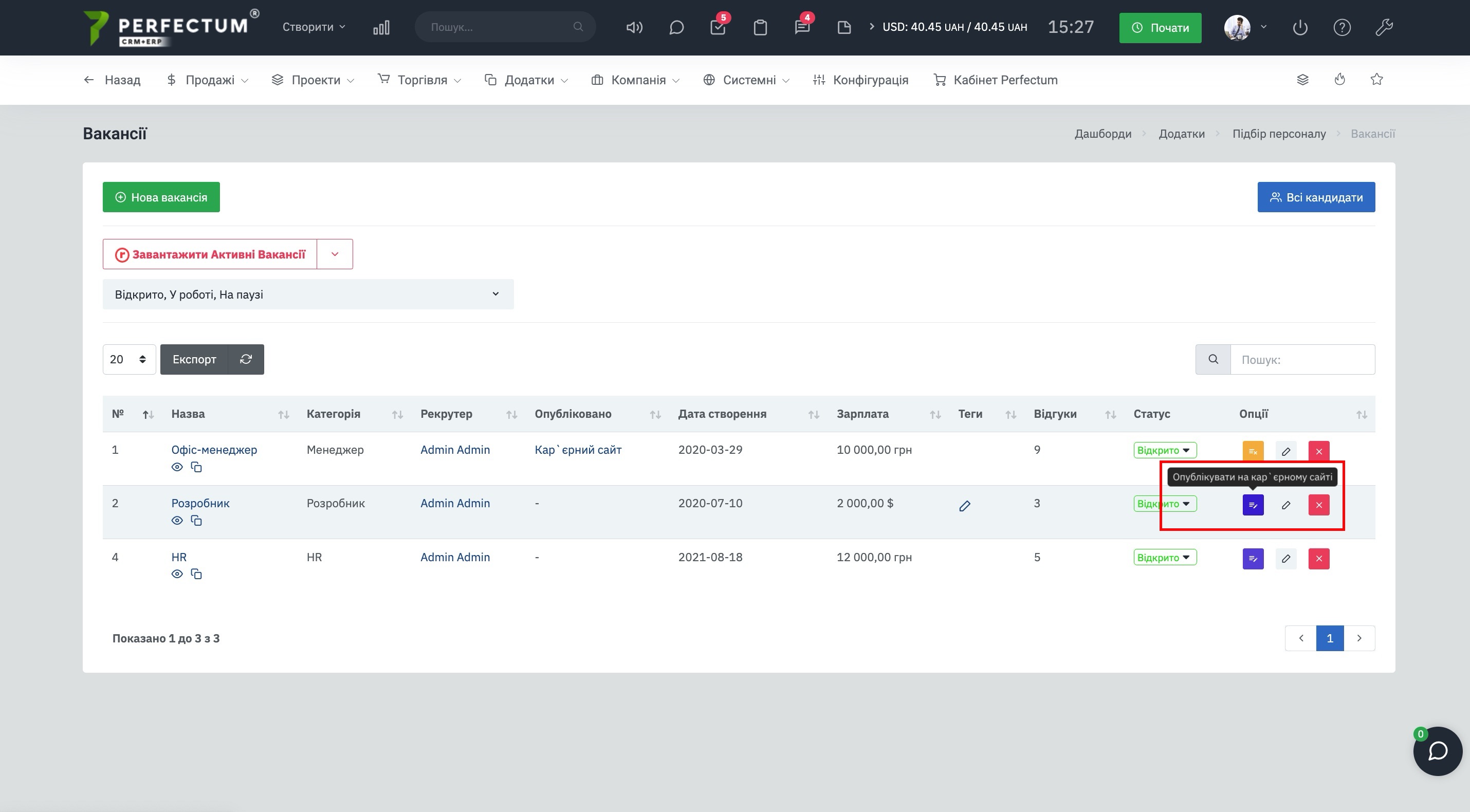Open the Продажі menu
Viewport: 1470px width, 812px height.
pos(208,80)
